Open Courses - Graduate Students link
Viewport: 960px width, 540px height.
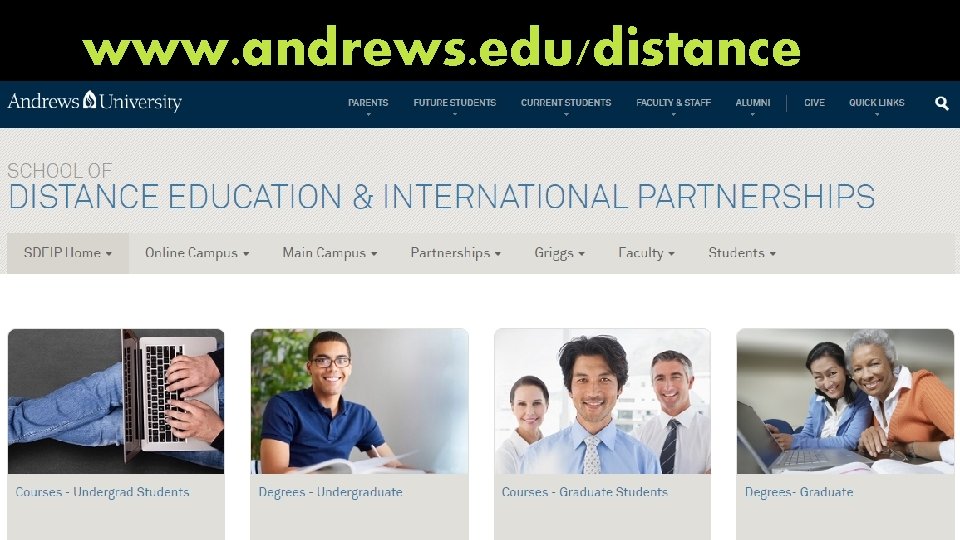(x=585, y=492)
